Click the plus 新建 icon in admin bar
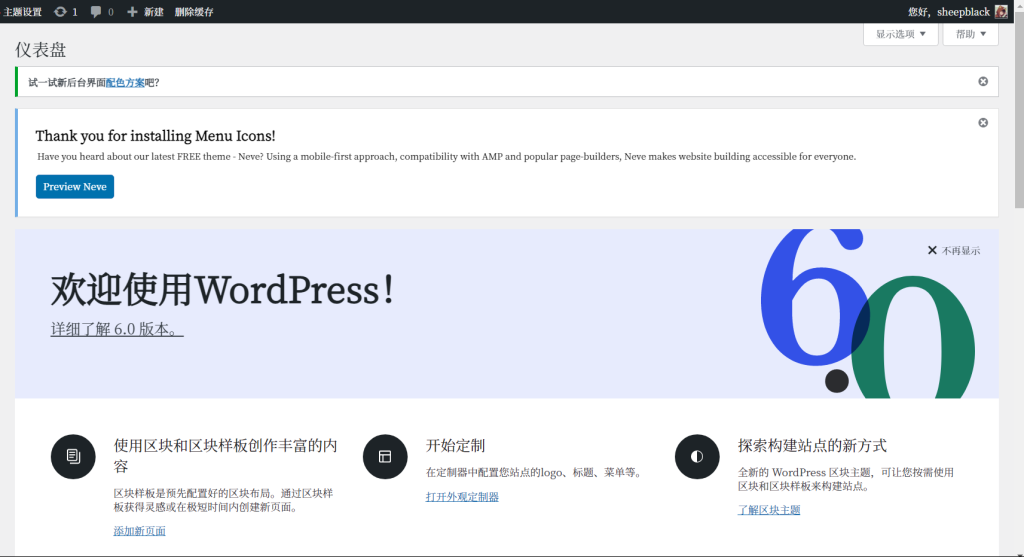The width and height of the screenshot is (1024, 557). pos(132,12)
